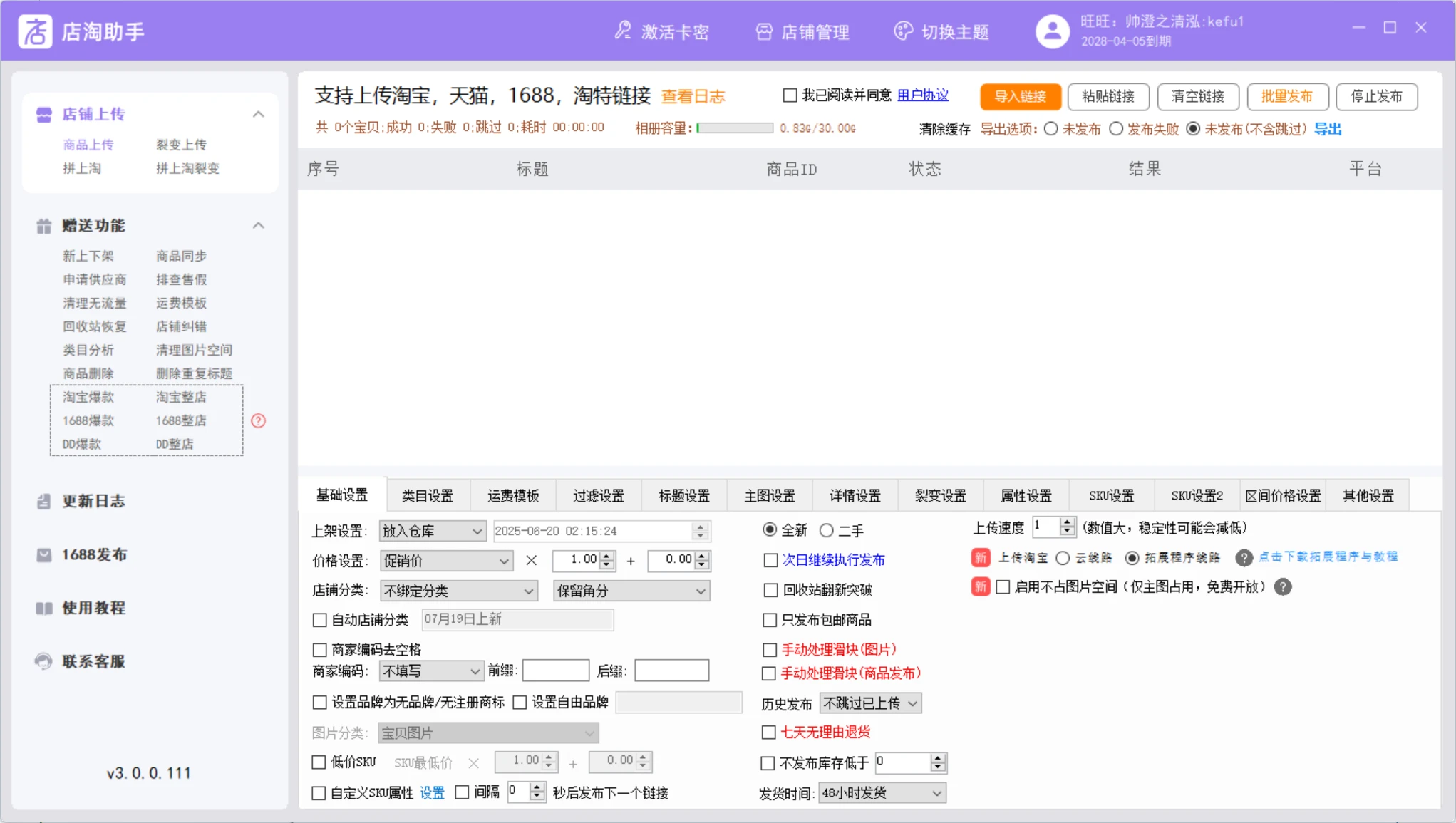The height and width of the screenshot is (823, 1456).
Task: Open the 过滤设置 tab
Action: coord(599,495)
